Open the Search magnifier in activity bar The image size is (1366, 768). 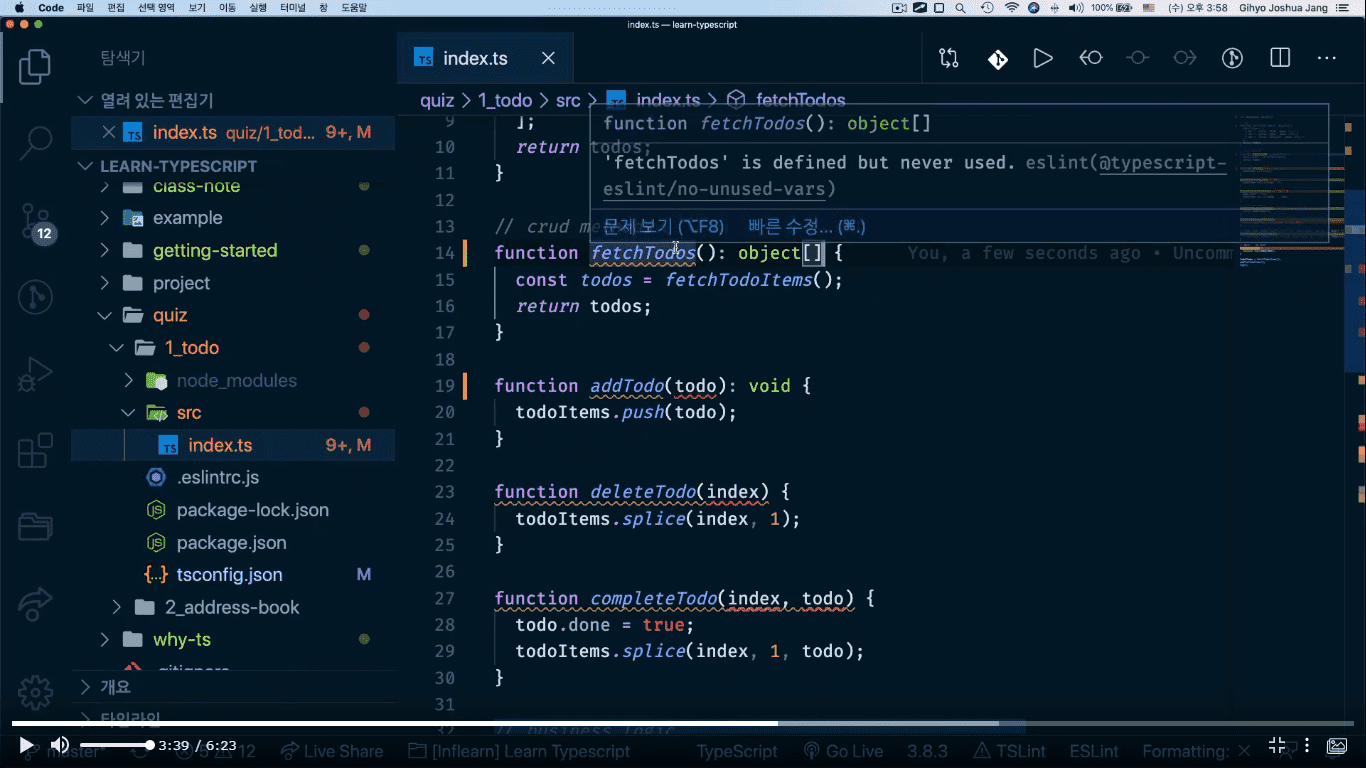35,140
